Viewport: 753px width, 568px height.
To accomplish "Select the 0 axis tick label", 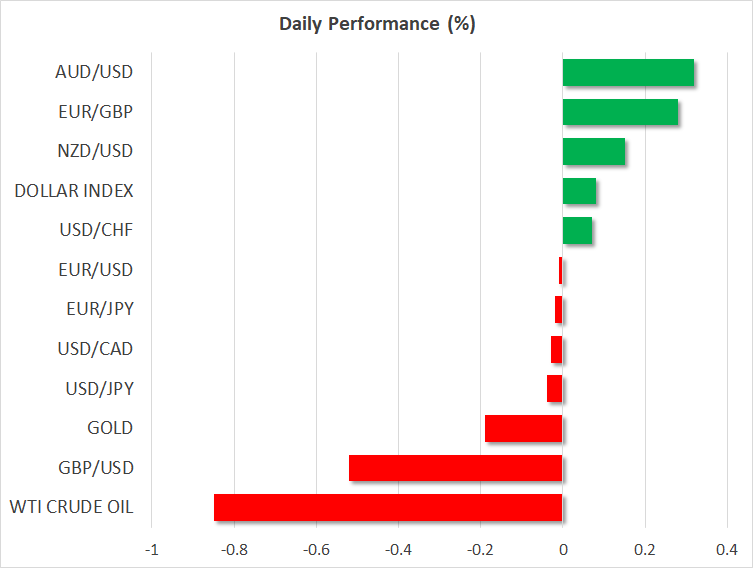I will click(563, 549).
